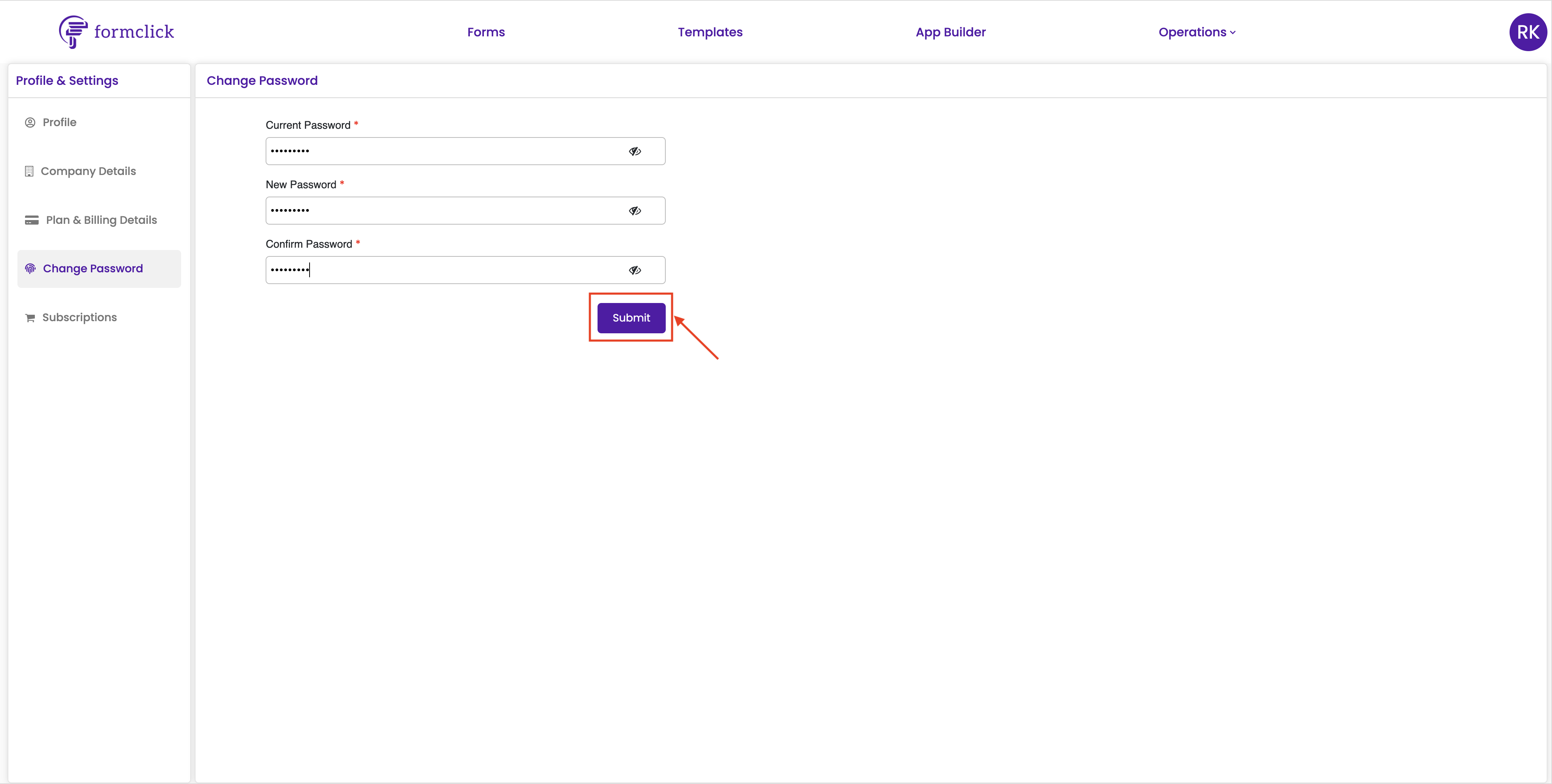1552x784 pixels.
Task: Toggle visibility of the Confirm Password field
Action: pos(635,270)
